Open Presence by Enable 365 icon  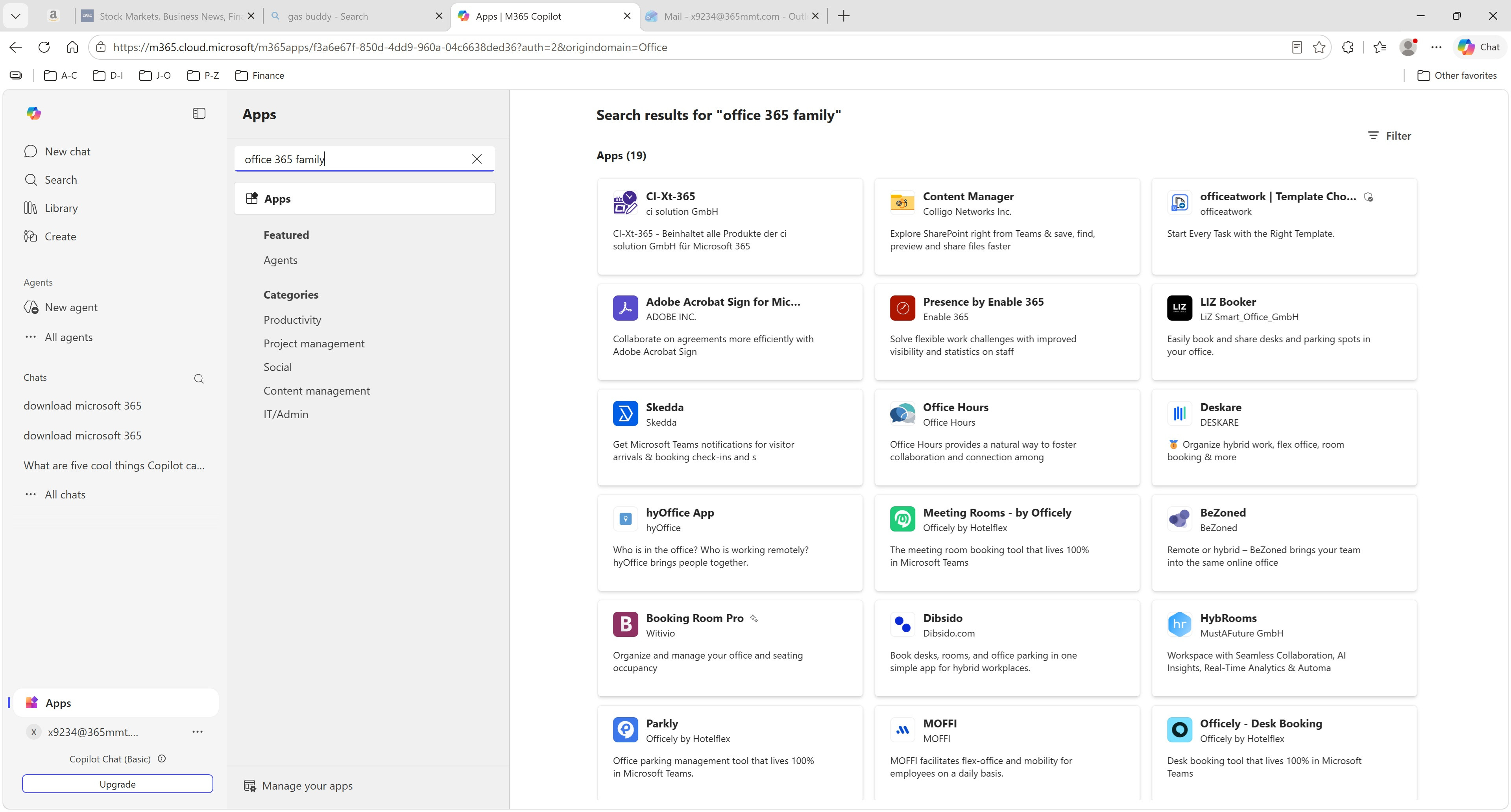tap(902, 308)
